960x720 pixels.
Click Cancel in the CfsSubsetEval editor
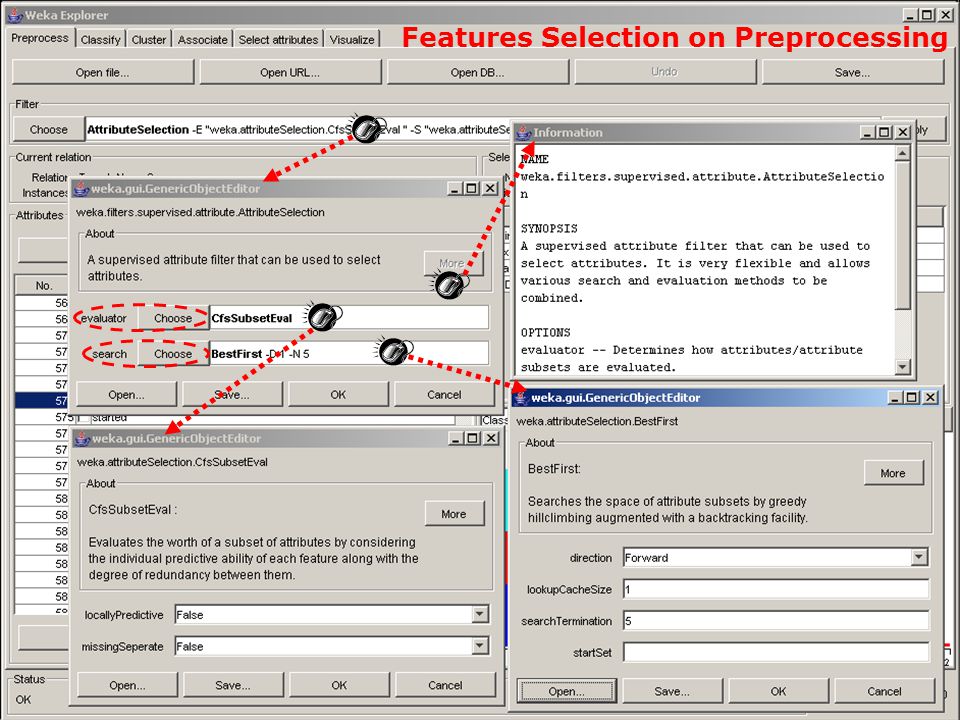click(445, 685)
